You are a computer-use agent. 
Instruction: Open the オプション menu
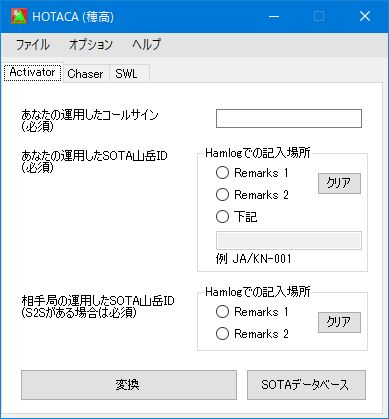91,45
